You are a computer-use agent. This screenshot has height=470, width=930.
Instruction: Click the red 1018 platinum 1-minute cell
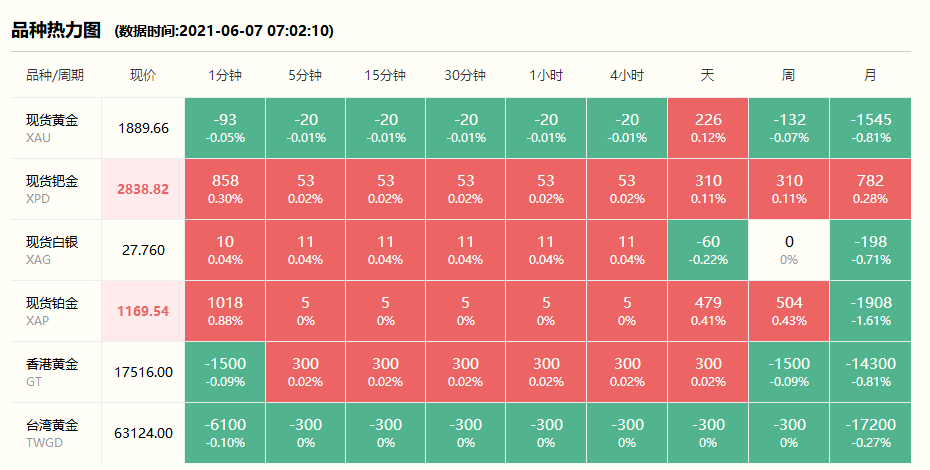pyautogui.click(x=225, y=311)
